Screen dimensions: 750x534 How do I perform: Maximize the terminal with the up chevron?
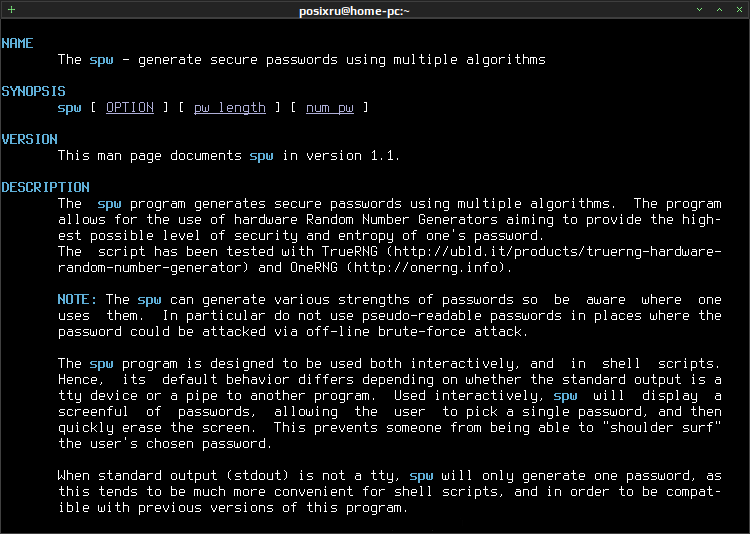[x=719, y=10]
